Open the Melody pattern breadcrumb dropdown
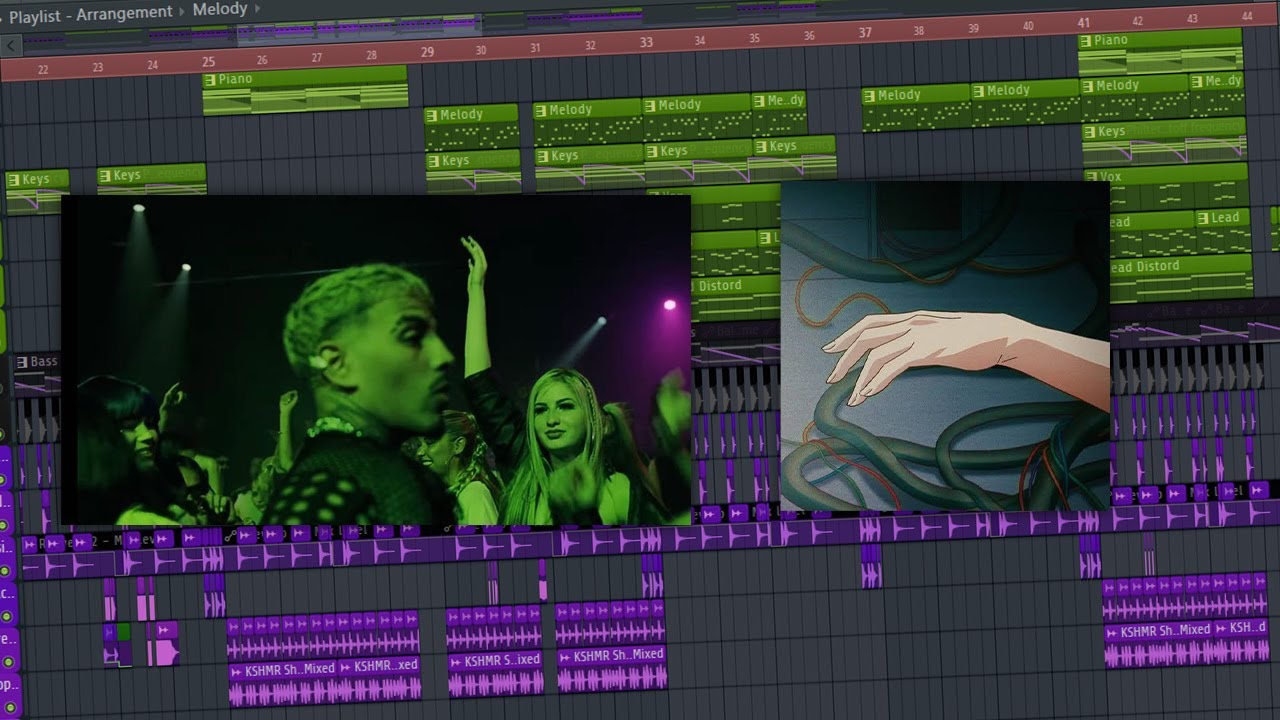This screenshot has width=1280, height=720. tap(219, 9)
